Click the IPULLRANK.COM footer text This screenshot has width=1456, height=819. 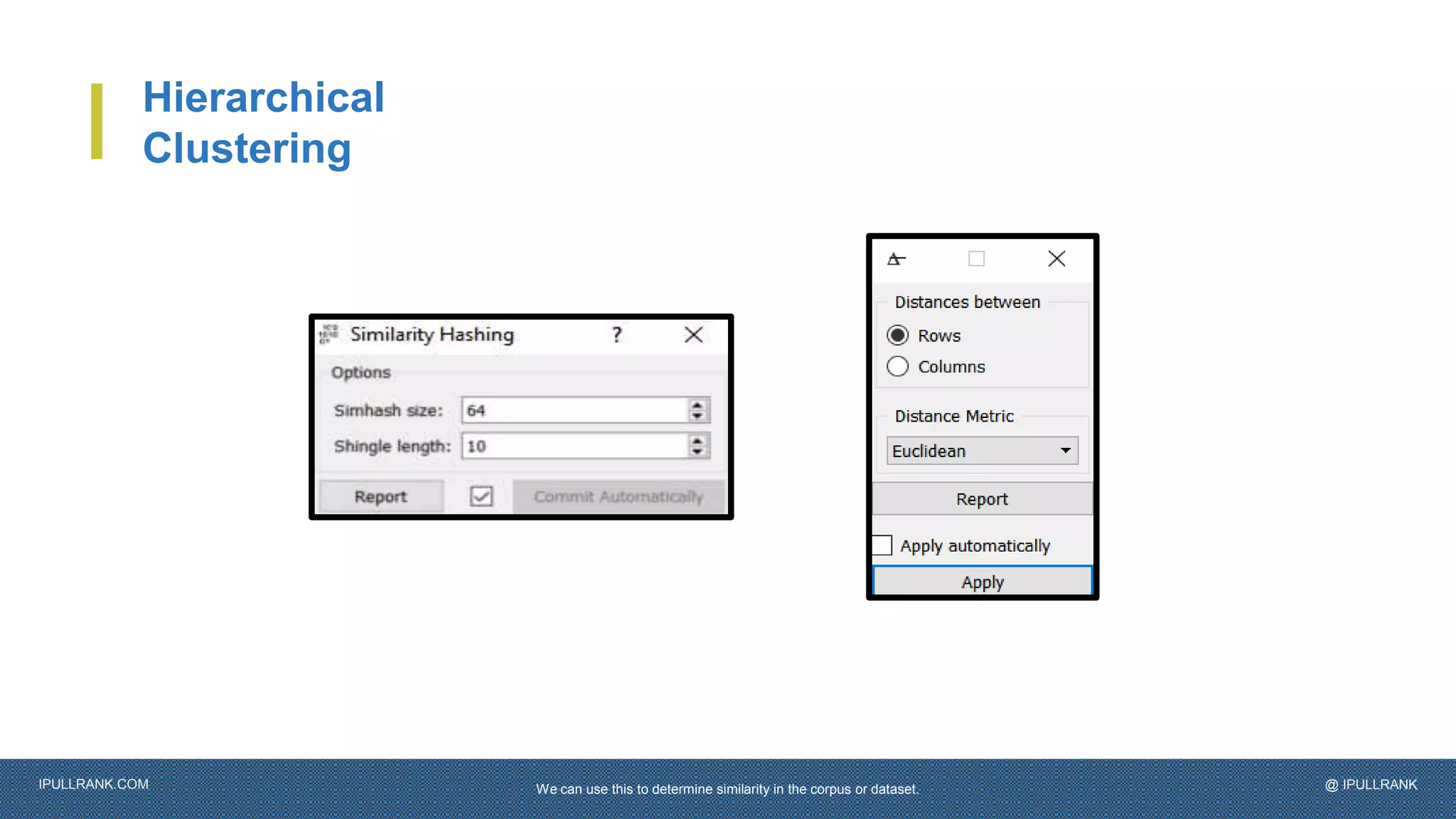point(94,784)
